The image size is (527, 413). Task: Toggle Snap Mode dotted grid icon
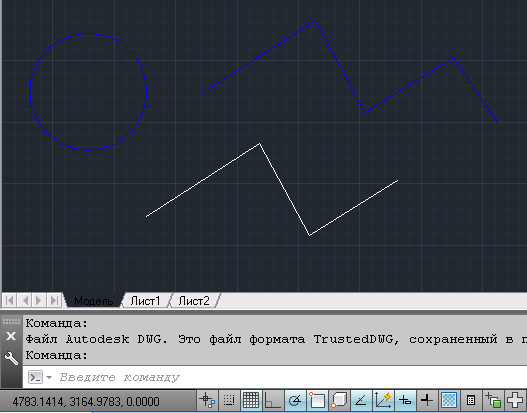229,401
